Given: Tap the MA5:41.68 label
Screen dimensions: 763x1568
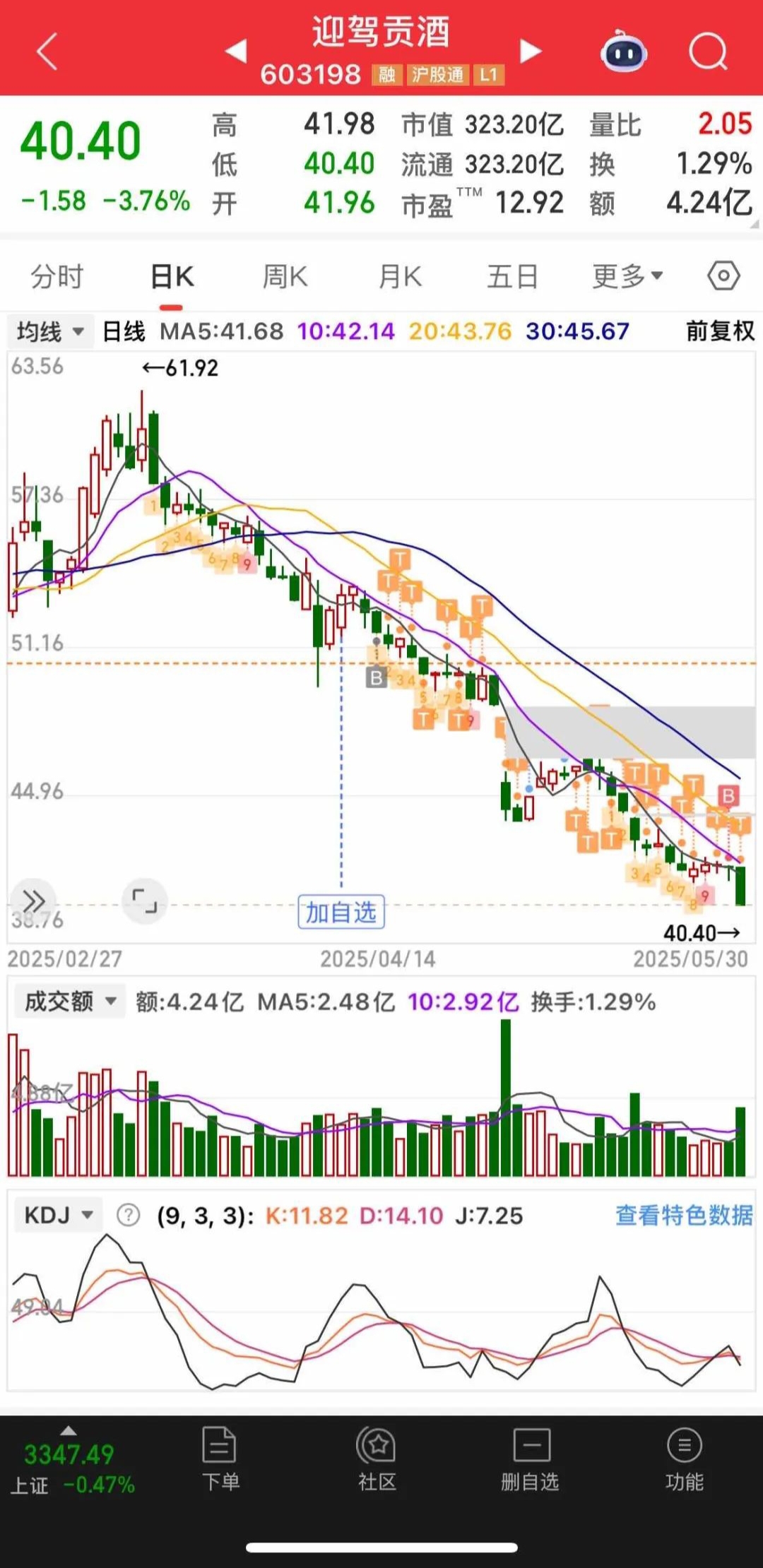Looking at the screenshot, I should 221,331.
